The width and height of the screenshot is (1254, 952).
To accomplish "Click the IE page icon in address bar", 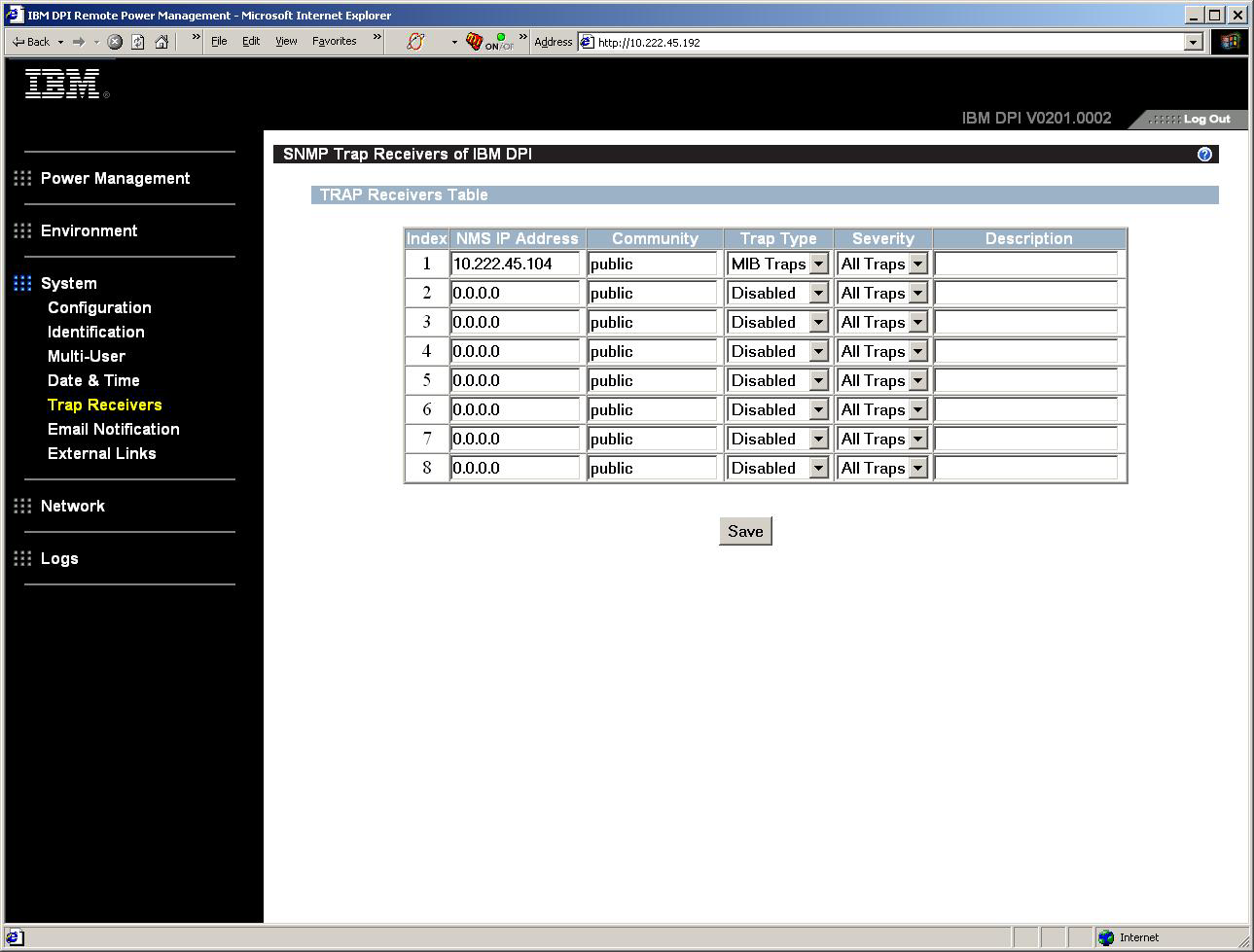I will tap(586, 42).
